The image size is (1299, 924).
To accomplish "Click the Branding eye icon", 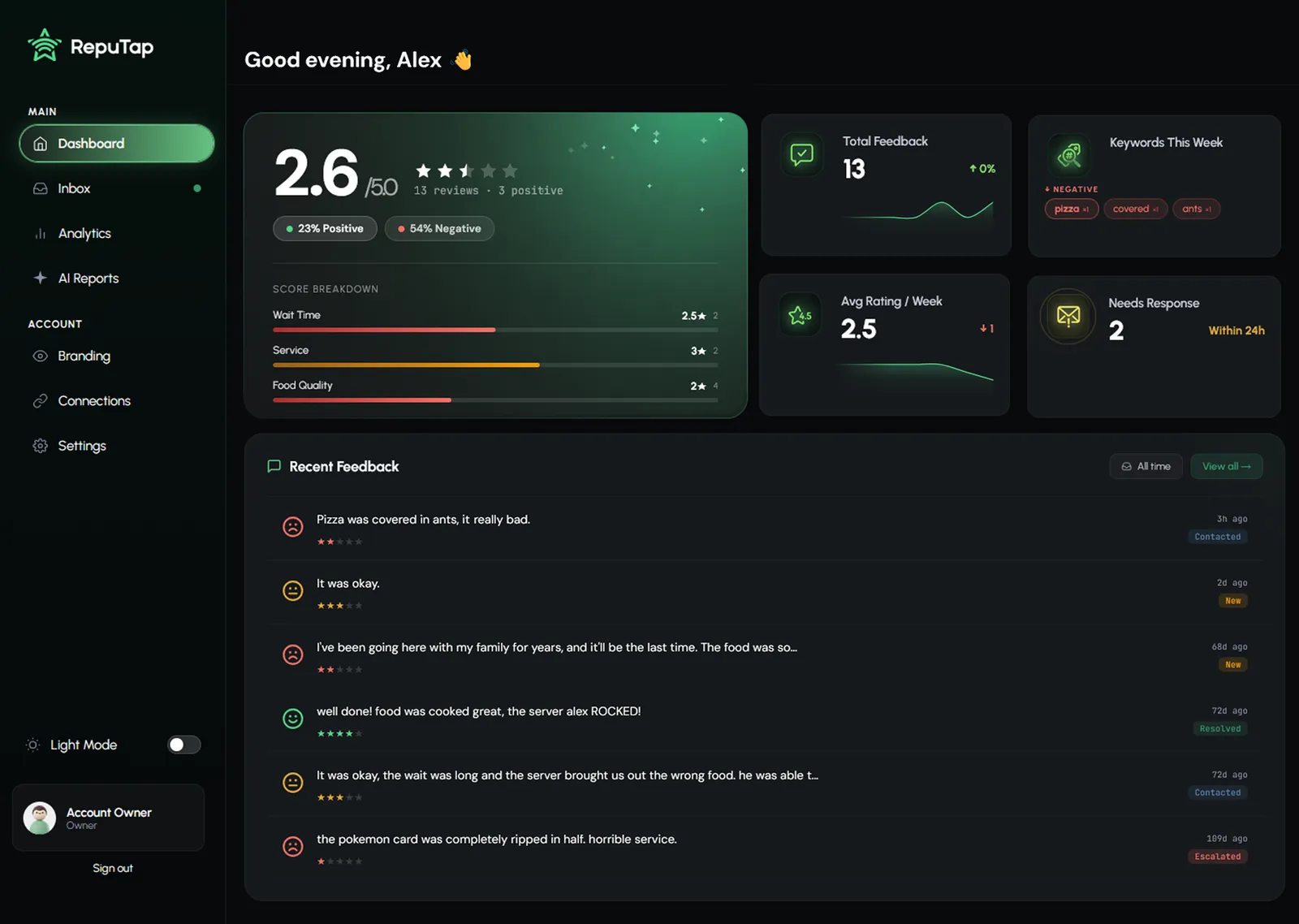I will point(40,356).
